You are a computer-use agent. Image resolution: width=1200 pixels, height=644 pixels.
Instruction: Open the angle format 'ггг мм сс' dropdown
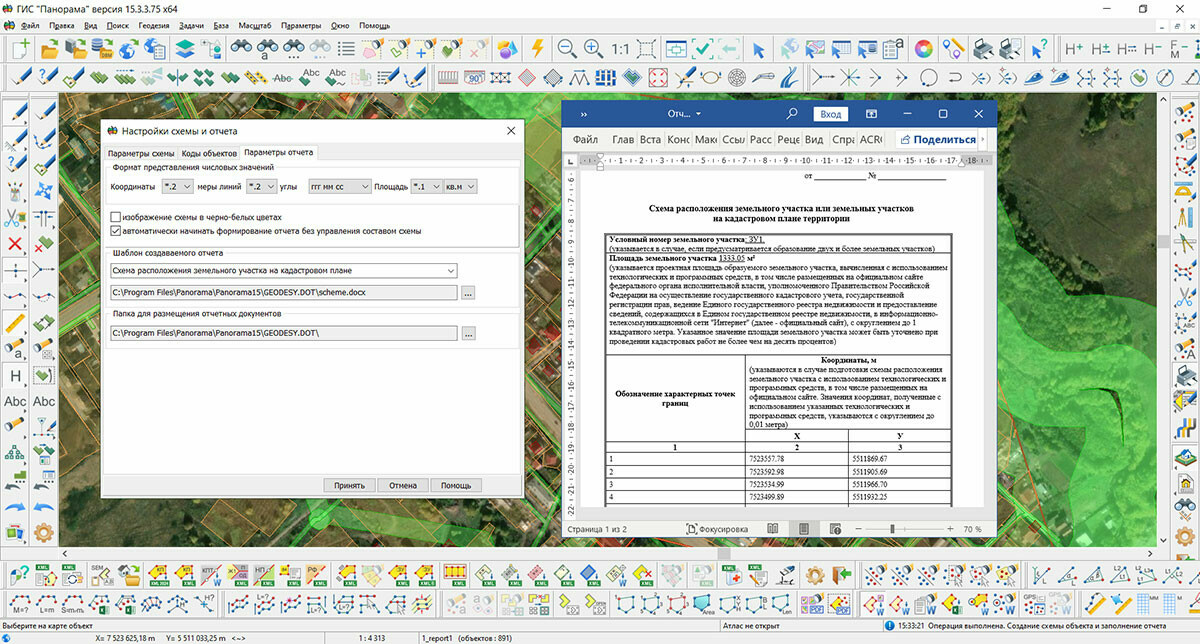tap(364, 186)
